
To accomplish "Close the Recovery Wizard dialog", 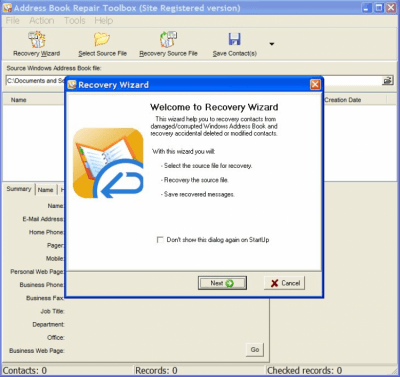I will 315,85.
